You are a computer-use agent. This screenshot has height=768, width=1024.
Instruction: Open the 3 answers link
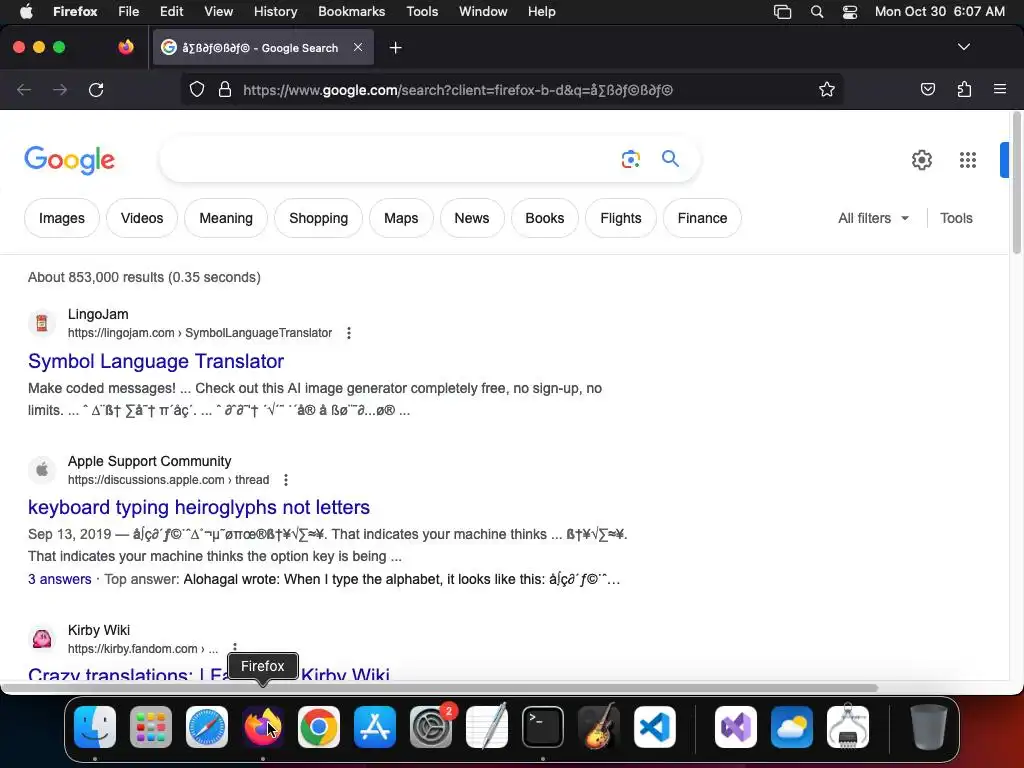point(59,579)
